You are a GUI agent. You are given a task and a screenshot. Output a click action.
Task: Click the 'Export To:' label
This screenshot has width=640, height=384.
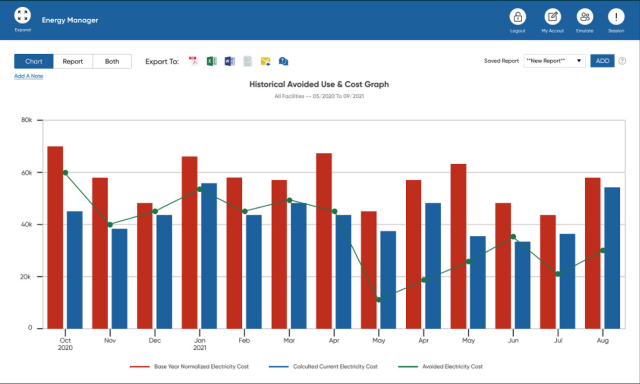pos(162,62)
